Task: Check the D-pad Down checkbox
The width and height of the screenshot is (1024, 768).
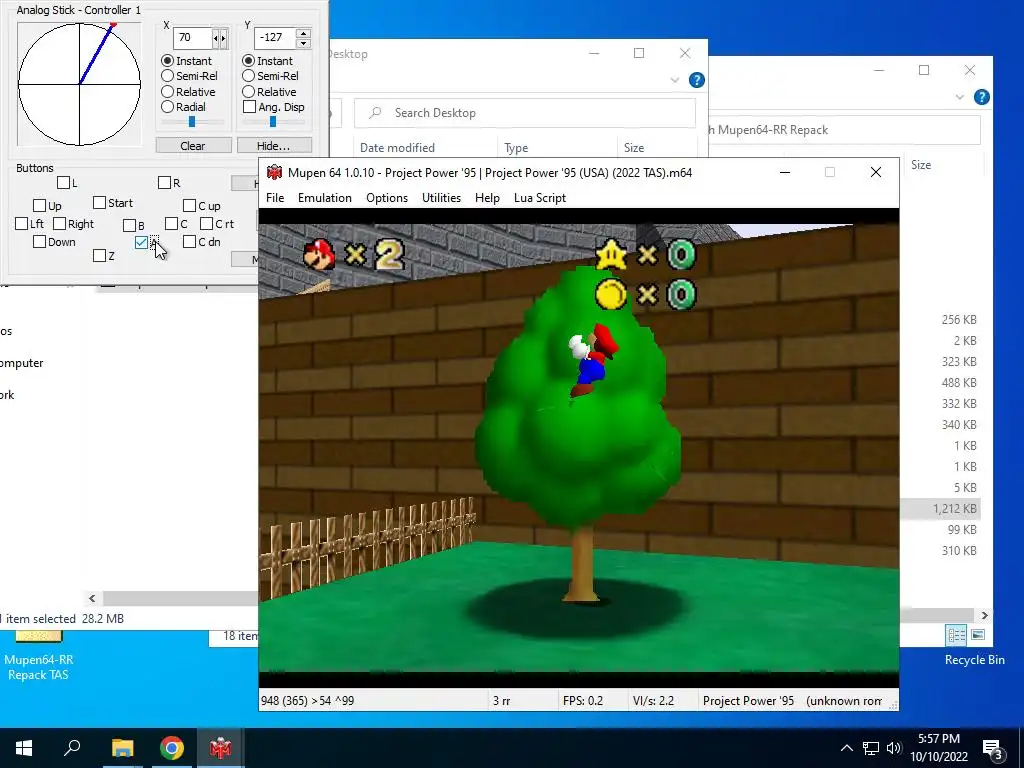Action: [39, 242]
